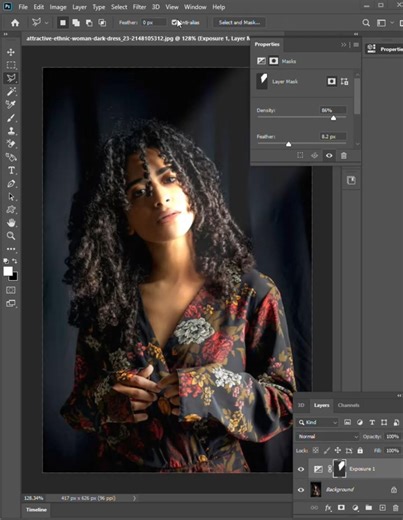Click the white foreground color swatch
Image resolution: width=403 pixels, height=520 pixels.
[8, 271]
